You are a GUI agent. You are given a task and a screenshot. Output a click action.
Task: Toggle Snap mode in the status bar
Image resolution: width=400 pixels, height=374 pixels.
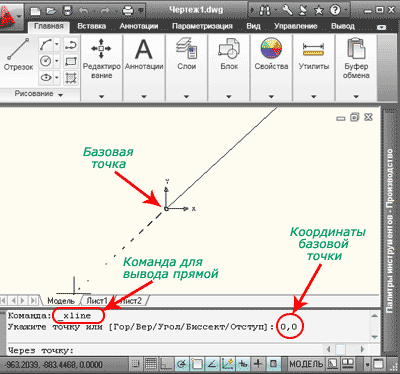(x=135, y=364)
